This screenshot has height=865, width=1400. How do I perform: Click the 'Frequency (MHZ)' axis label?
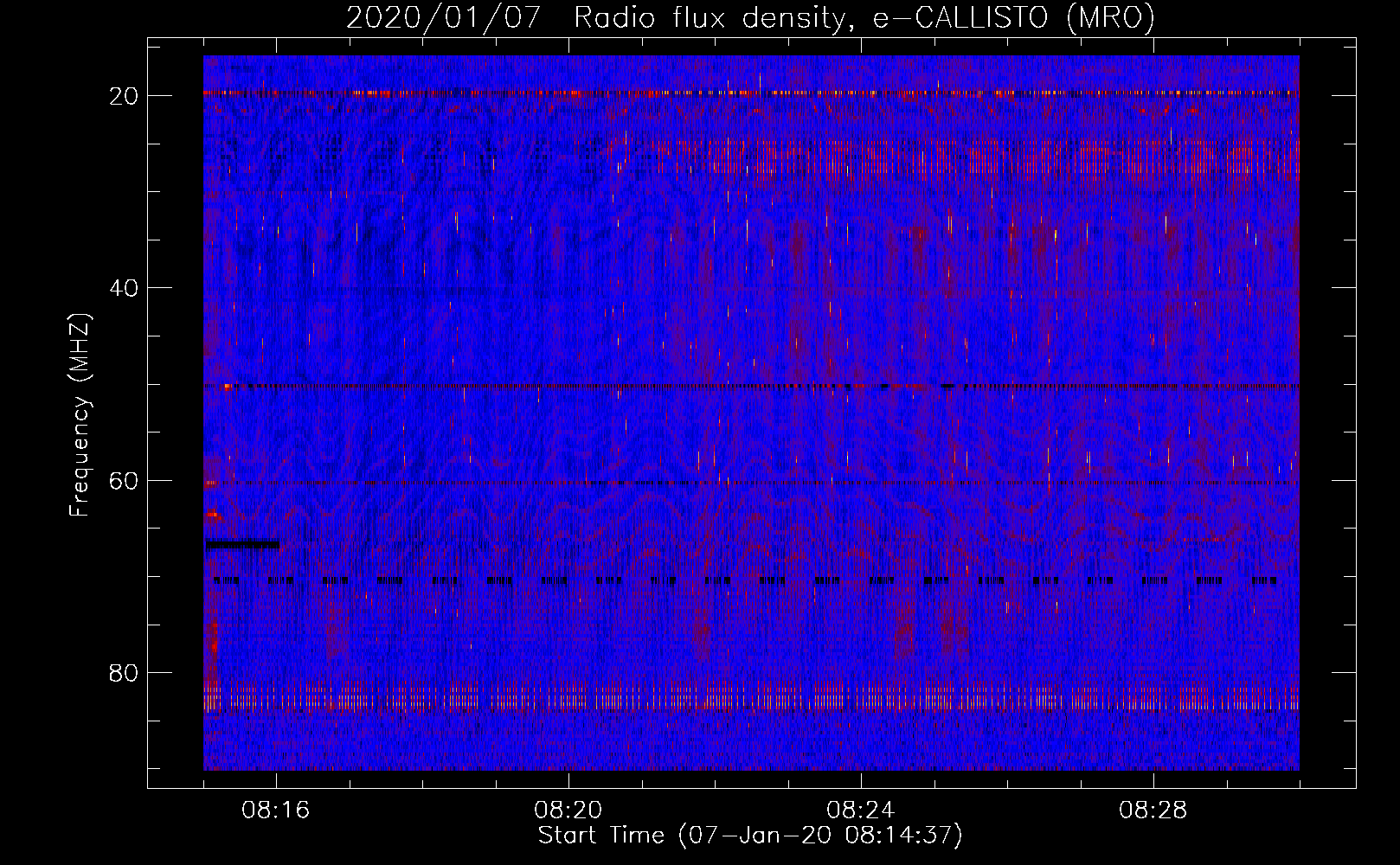tap(80, 415)
